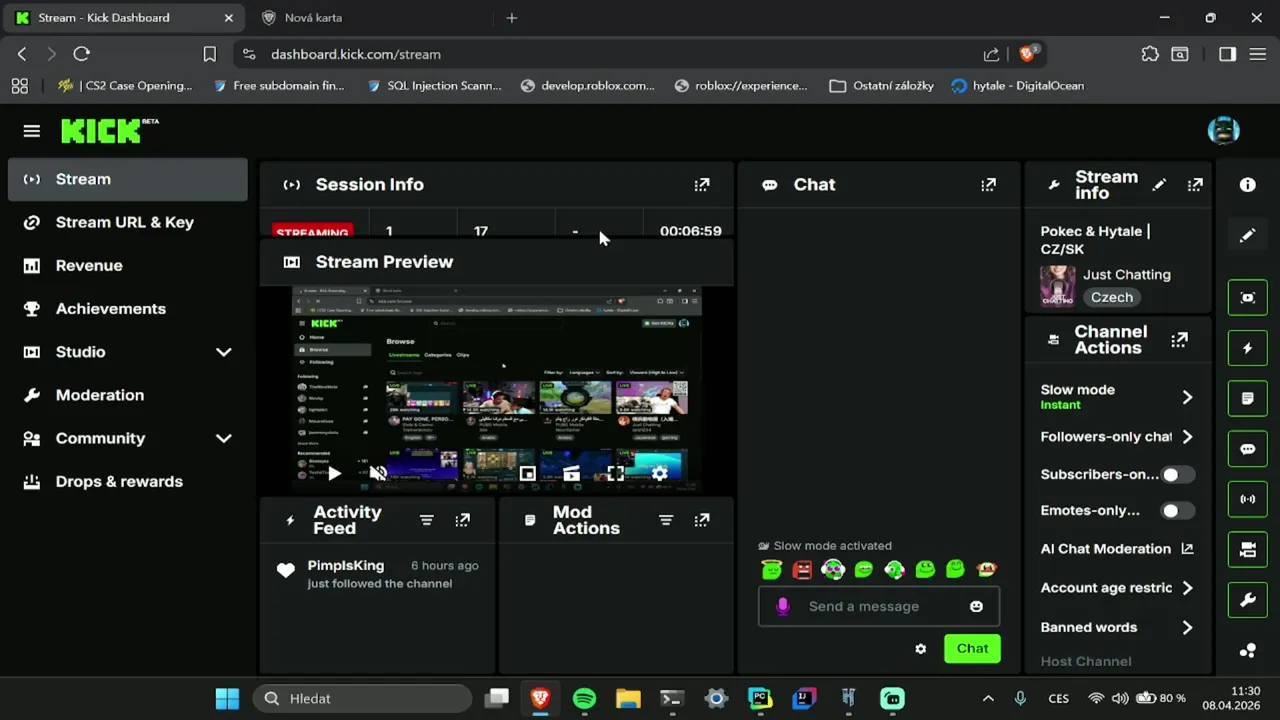Image resolution: width=1280 pixels, height=720 pixels.
Task: Click the info icon in the right rail
Action: (x=1248, y=185)
